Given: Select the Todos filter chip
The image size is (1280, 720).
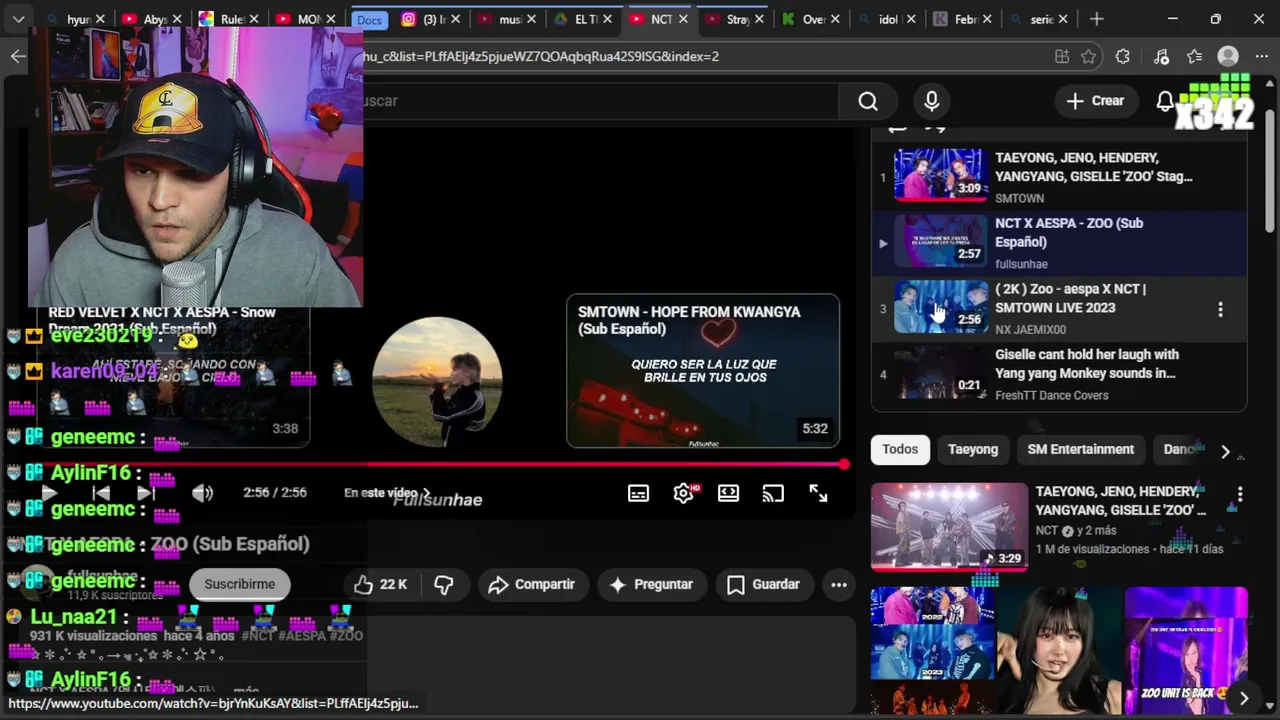Looking at the screenshot, I should click(x=900, y=450).
